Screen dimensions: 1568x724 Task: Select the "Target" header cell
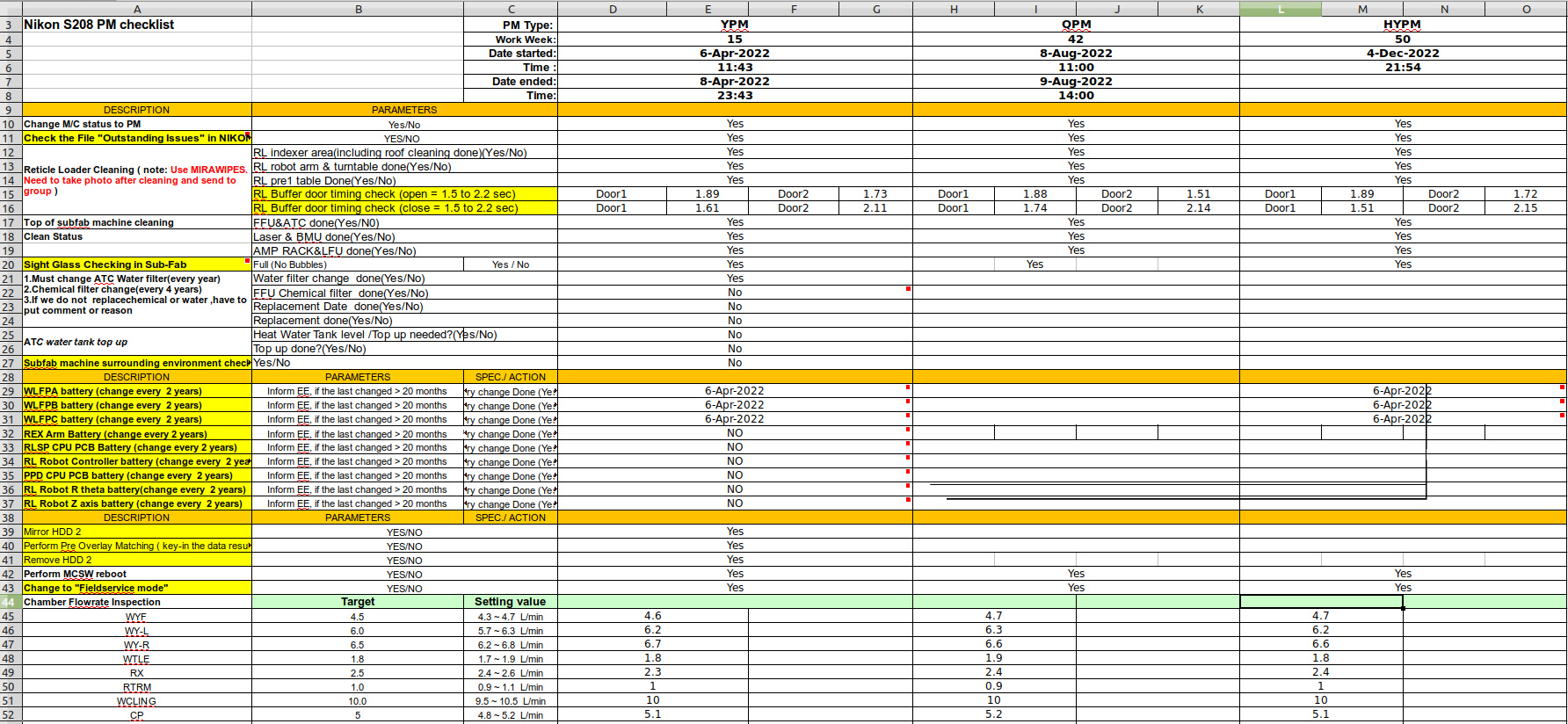tap(358, 602)
